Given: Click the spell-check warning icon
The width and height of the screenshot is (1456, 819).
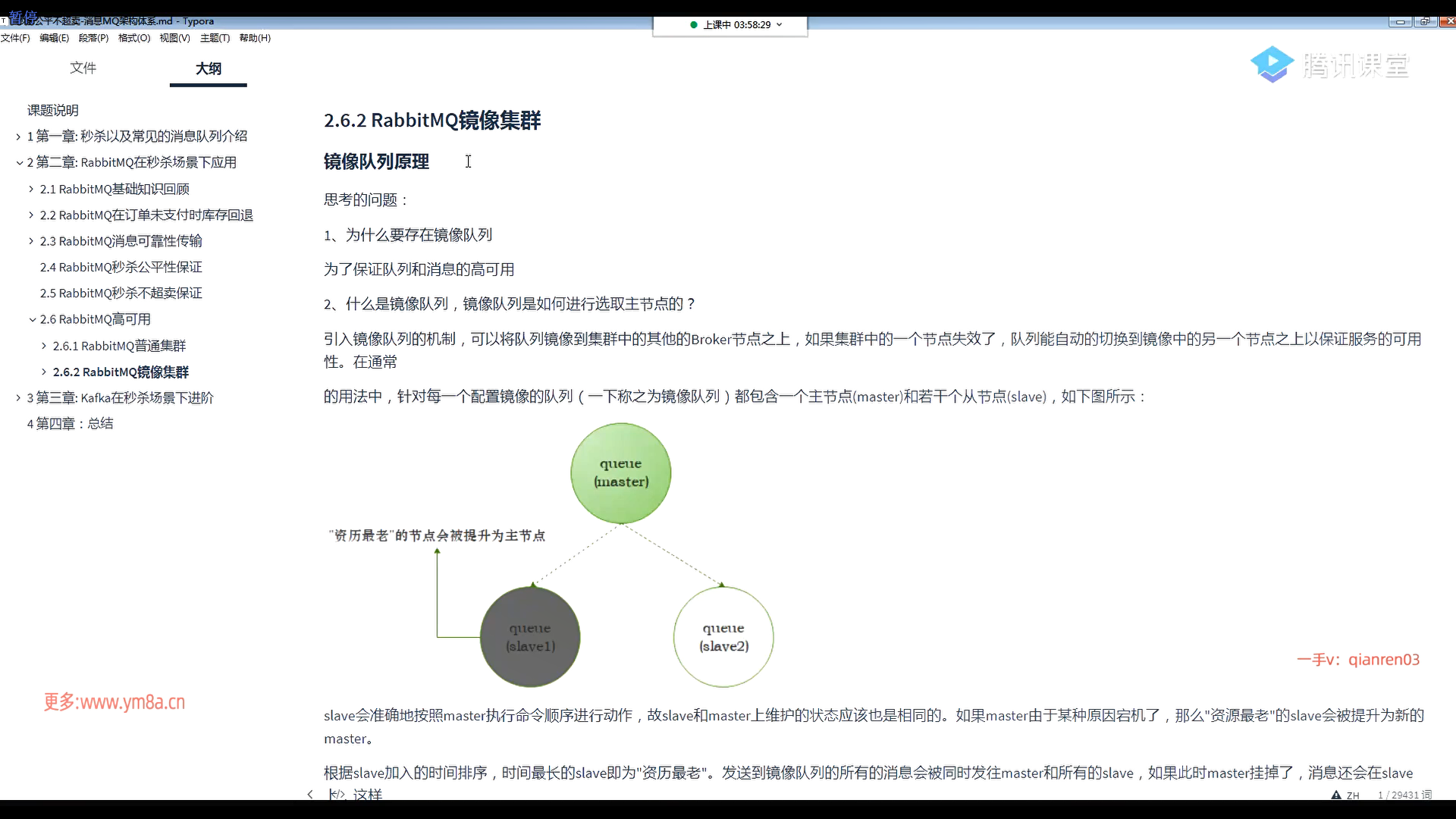Looking at the screenshot, I should [x=1336, y=795].
